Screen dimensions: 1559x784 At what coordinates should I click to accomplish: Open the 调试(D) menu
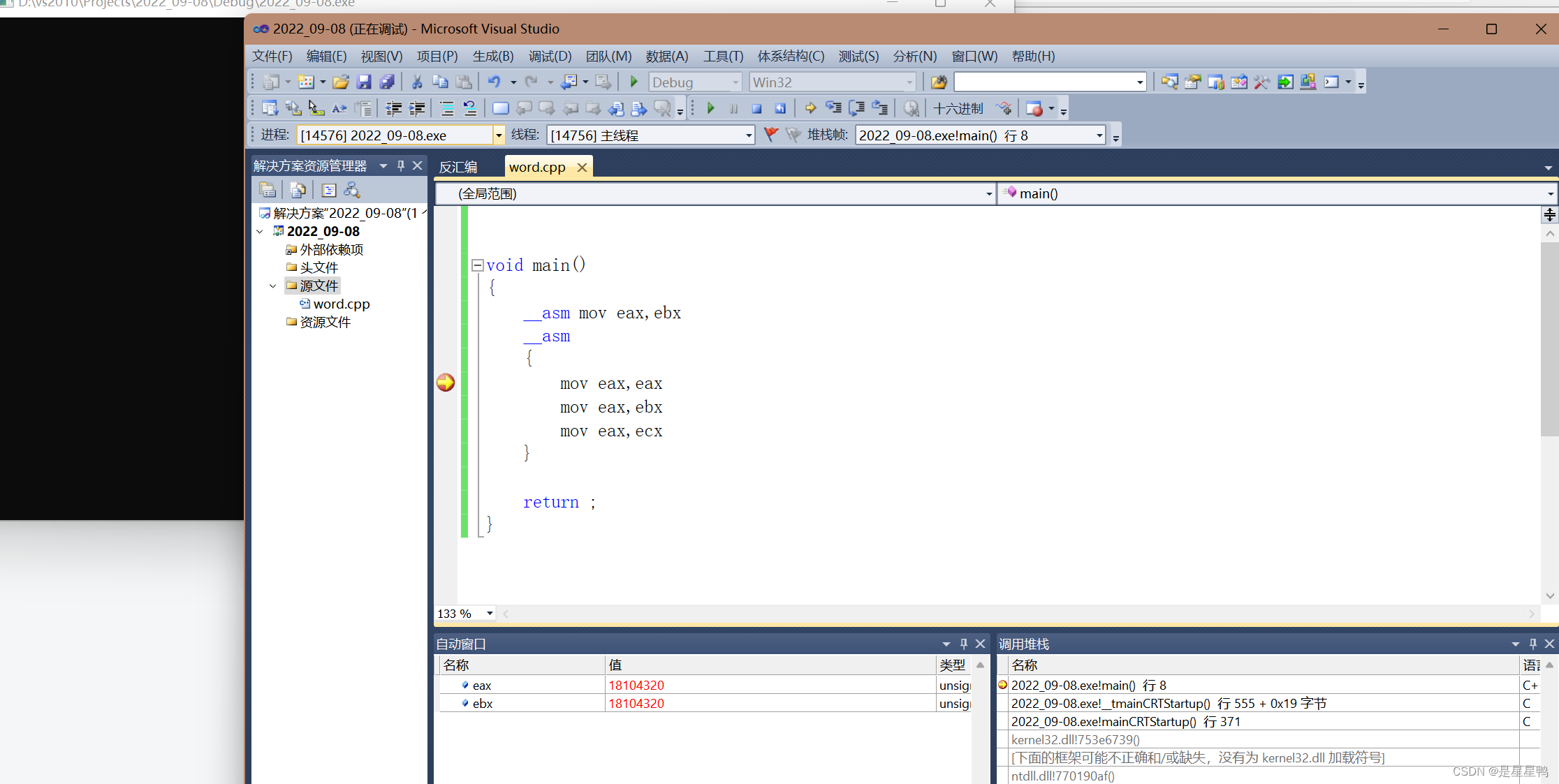pos(550,56)
